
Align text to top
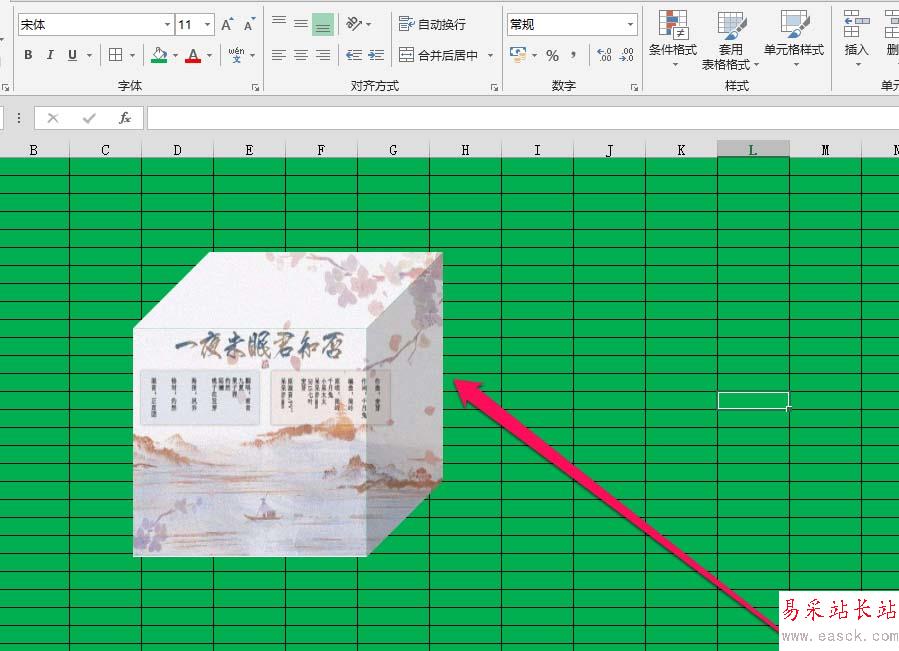279,24
